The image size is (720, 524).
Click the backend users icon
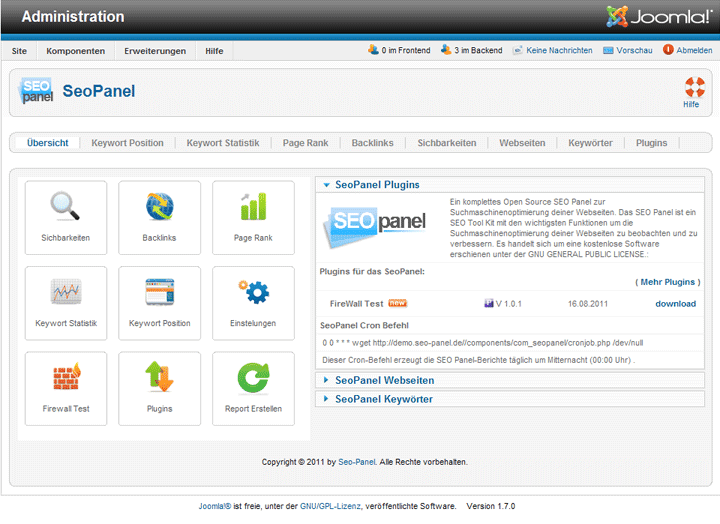446,50
